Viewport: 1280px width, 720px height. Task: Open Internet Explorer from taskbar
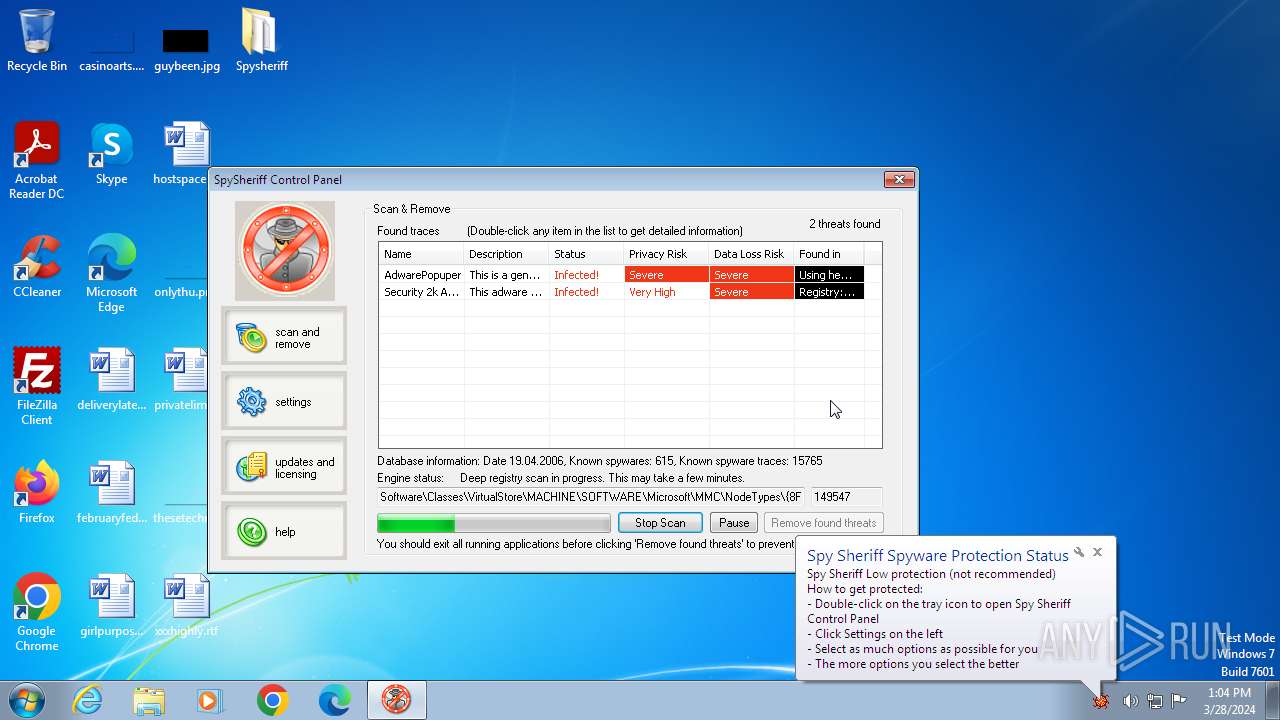[87, 700]
